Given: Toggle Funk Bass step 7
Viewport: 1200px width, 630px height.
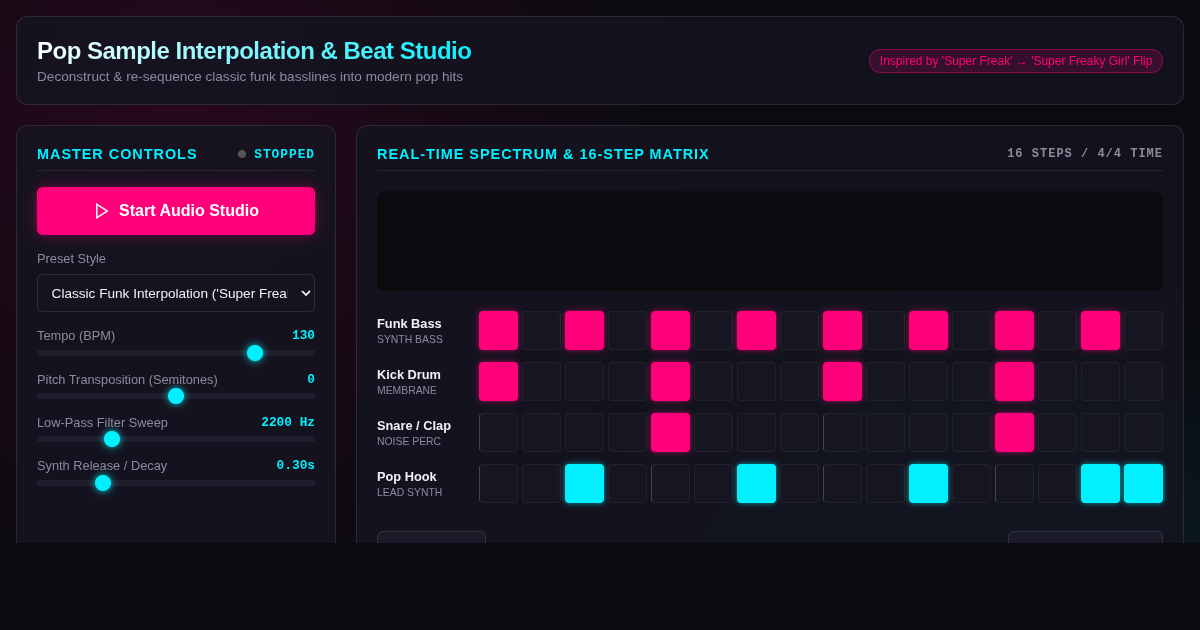Looking at the screenshot, I should coord(756,330).
